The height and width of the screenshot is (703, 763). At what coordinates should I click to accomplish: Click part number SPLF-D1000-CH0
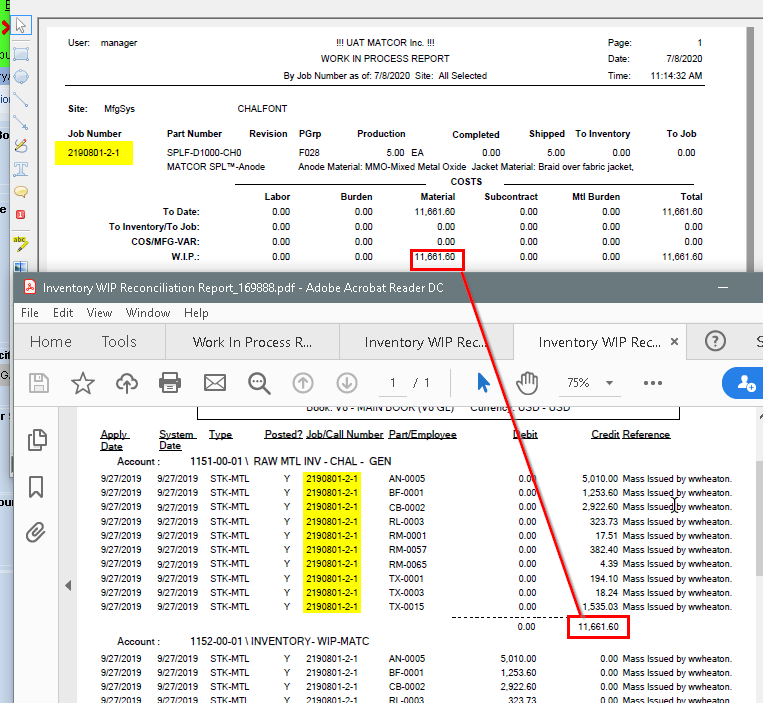(x=204, y=153)
